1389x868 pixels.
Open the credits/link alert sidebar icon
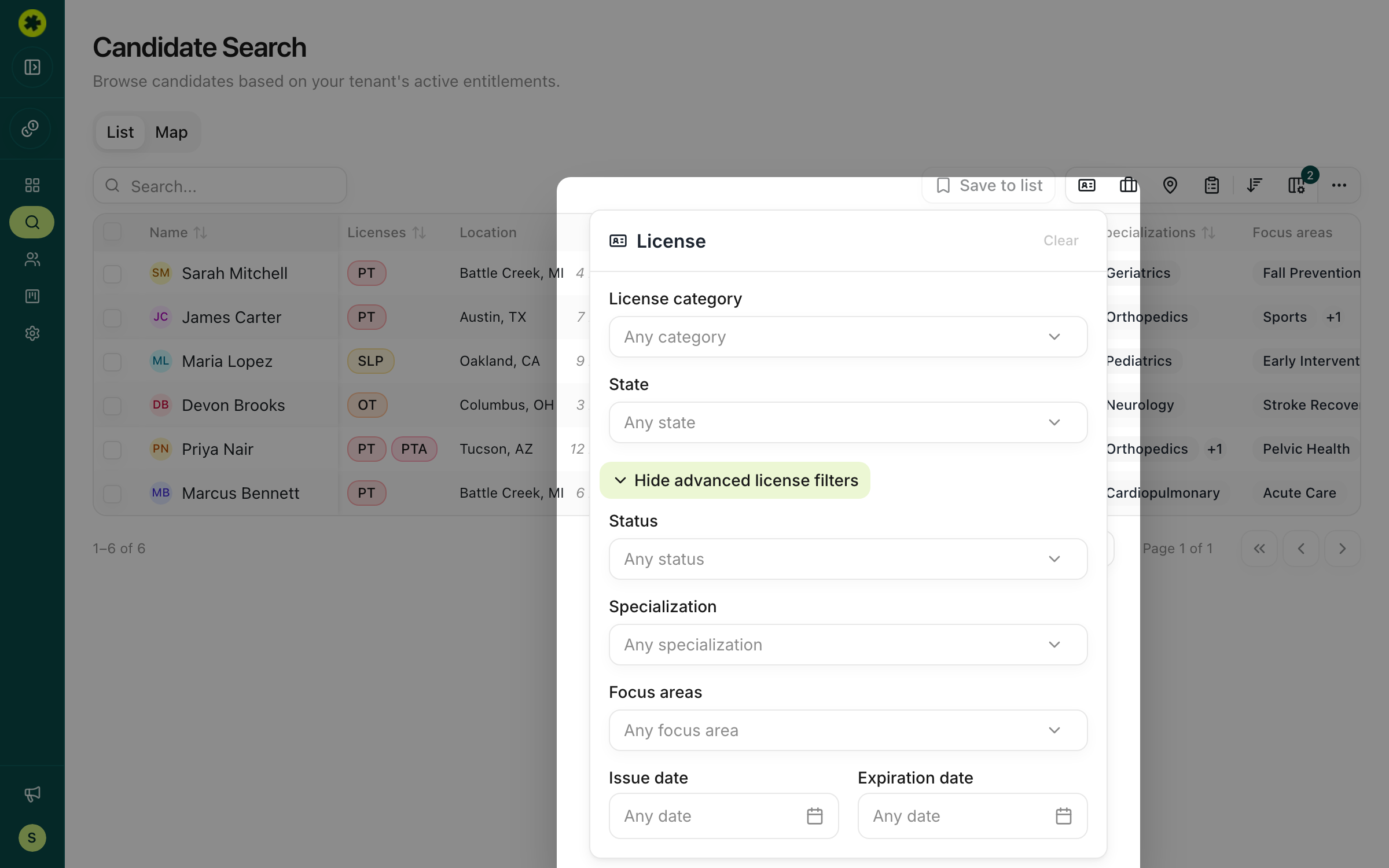pyautogui.click(x=31, y=128)
